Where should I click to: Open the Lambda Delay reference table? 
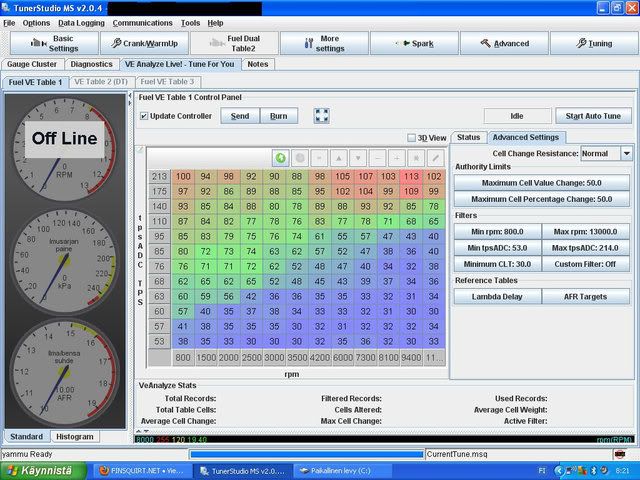pos(497,297)
